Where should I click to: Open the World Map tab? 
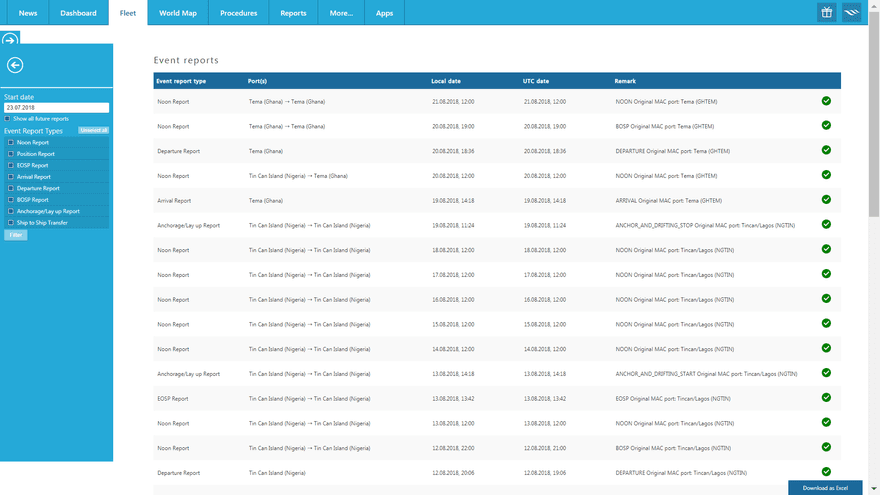pyautogui.click(x=178, y=12)
